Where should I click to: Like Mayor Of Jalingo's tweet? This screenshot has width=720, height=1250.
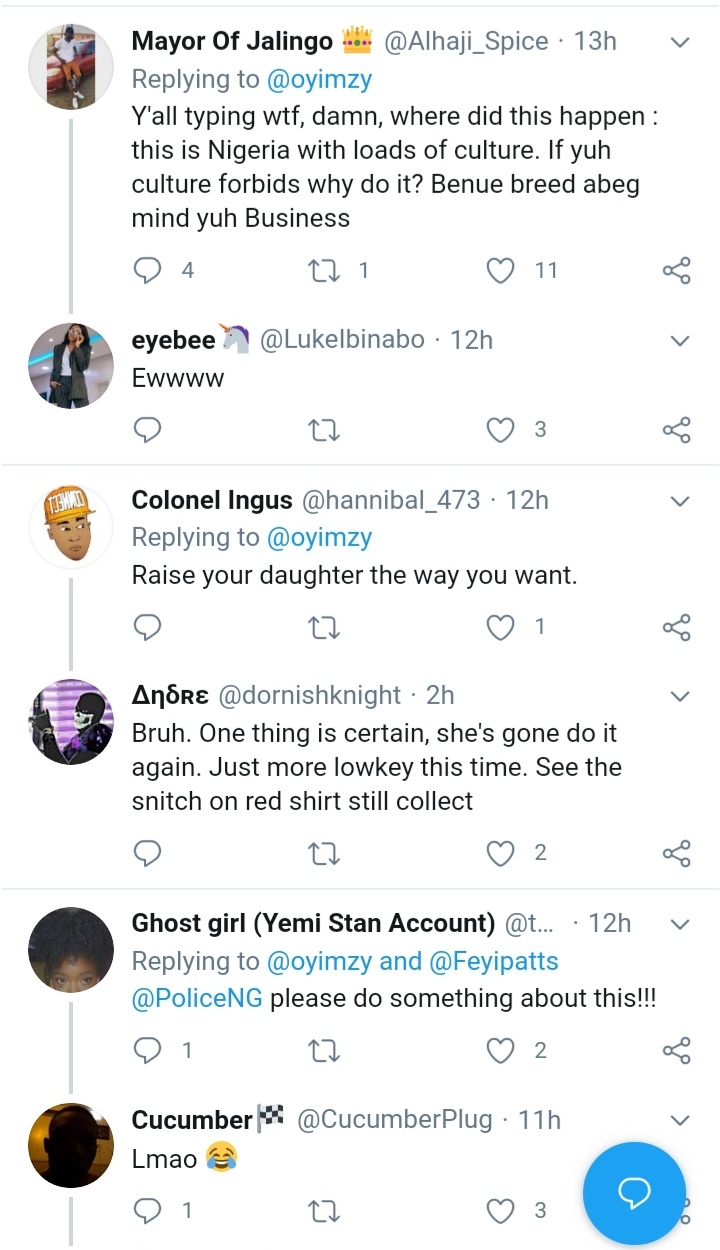(x=500, y=270)
